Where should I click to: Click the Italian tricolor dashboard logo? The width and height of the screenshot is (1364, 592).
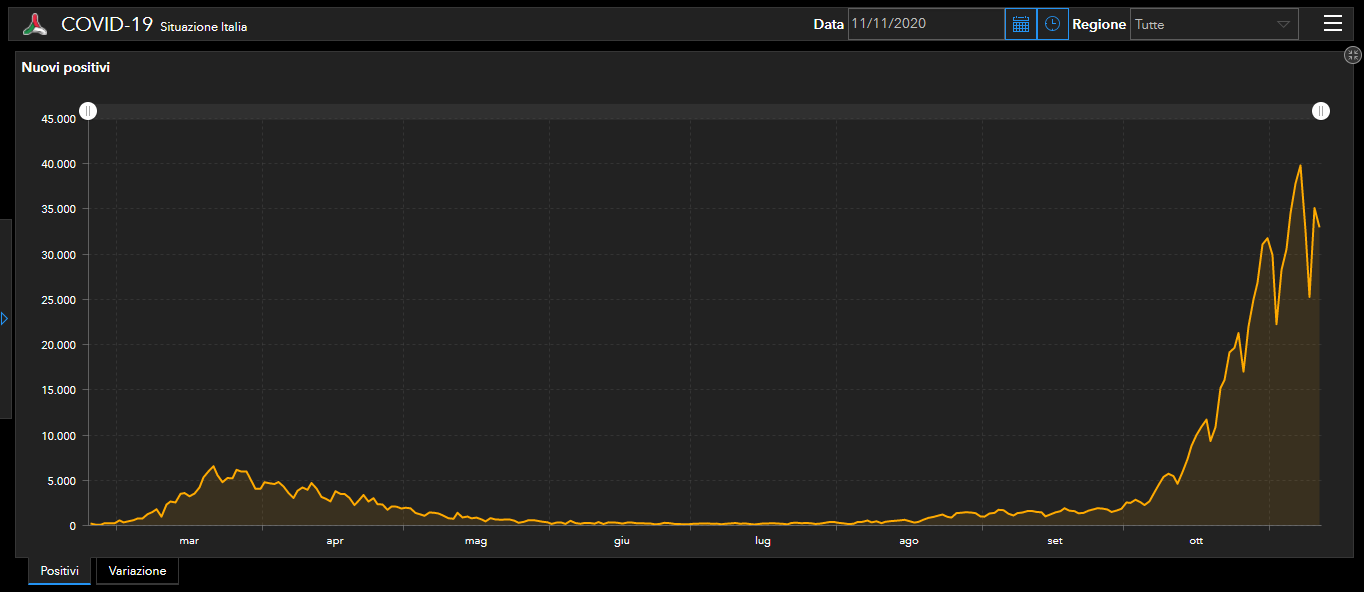[x=35, y=25]
